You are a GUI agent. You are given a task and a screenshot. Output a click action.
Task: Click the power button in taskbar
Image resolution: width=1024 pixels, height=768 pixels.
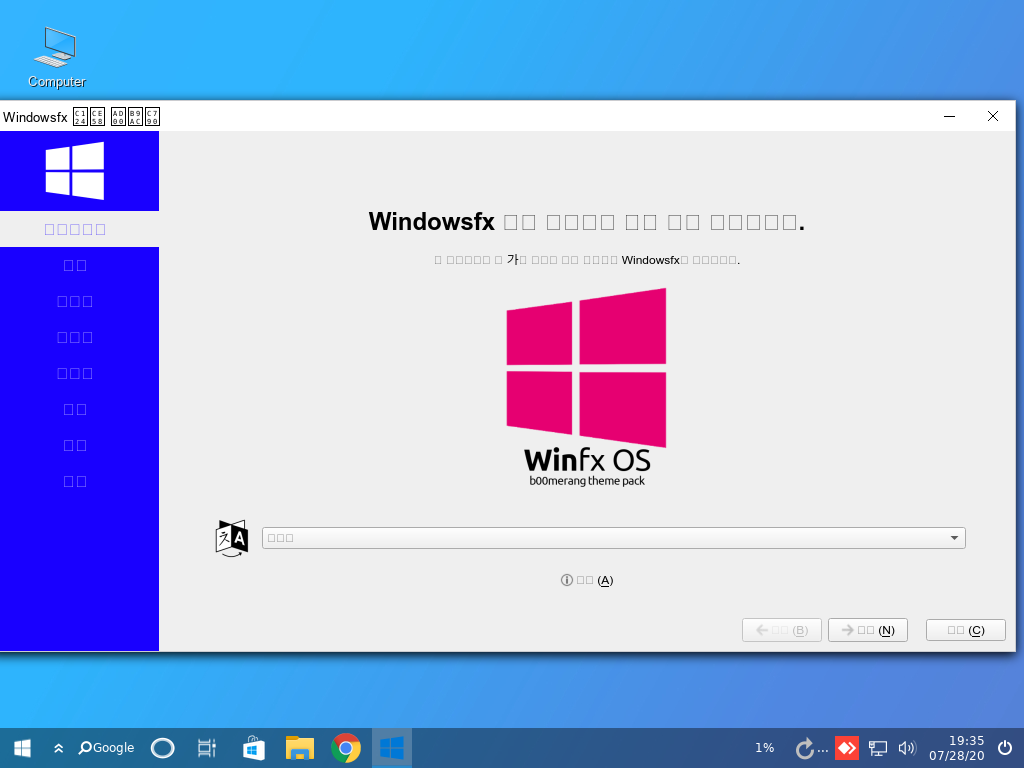tap(1005, 748)
